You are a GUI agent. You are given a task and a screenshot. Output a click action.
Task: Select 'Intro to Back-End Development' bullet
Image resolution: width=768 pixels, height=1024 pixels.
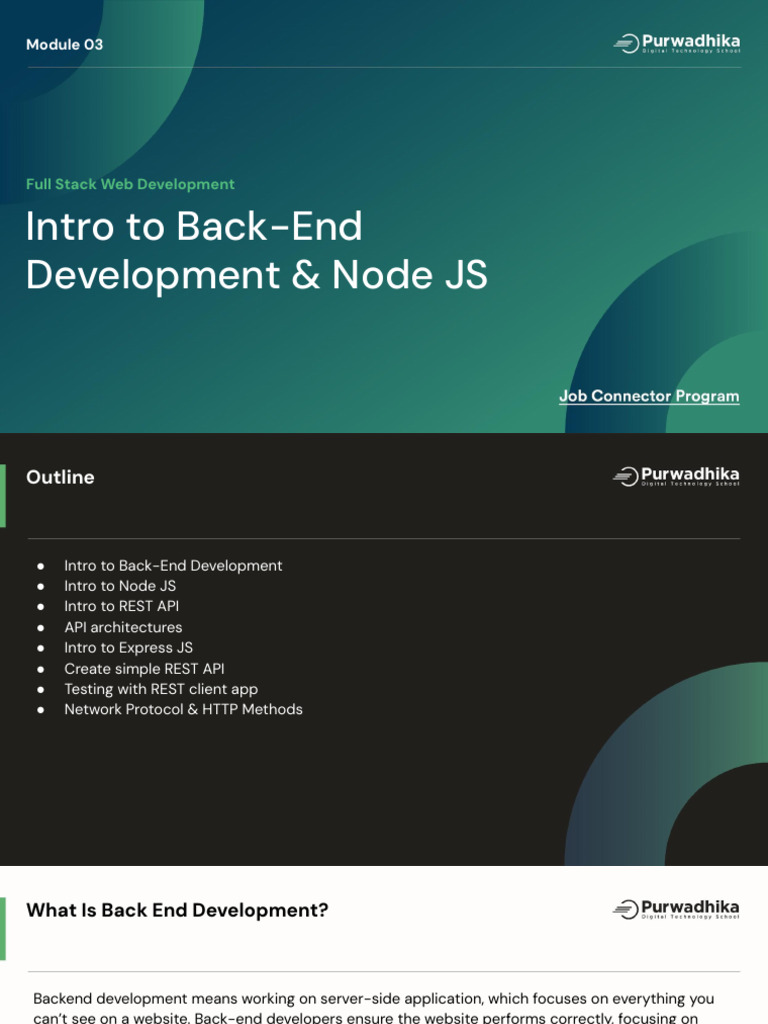(x=173, y=566)
